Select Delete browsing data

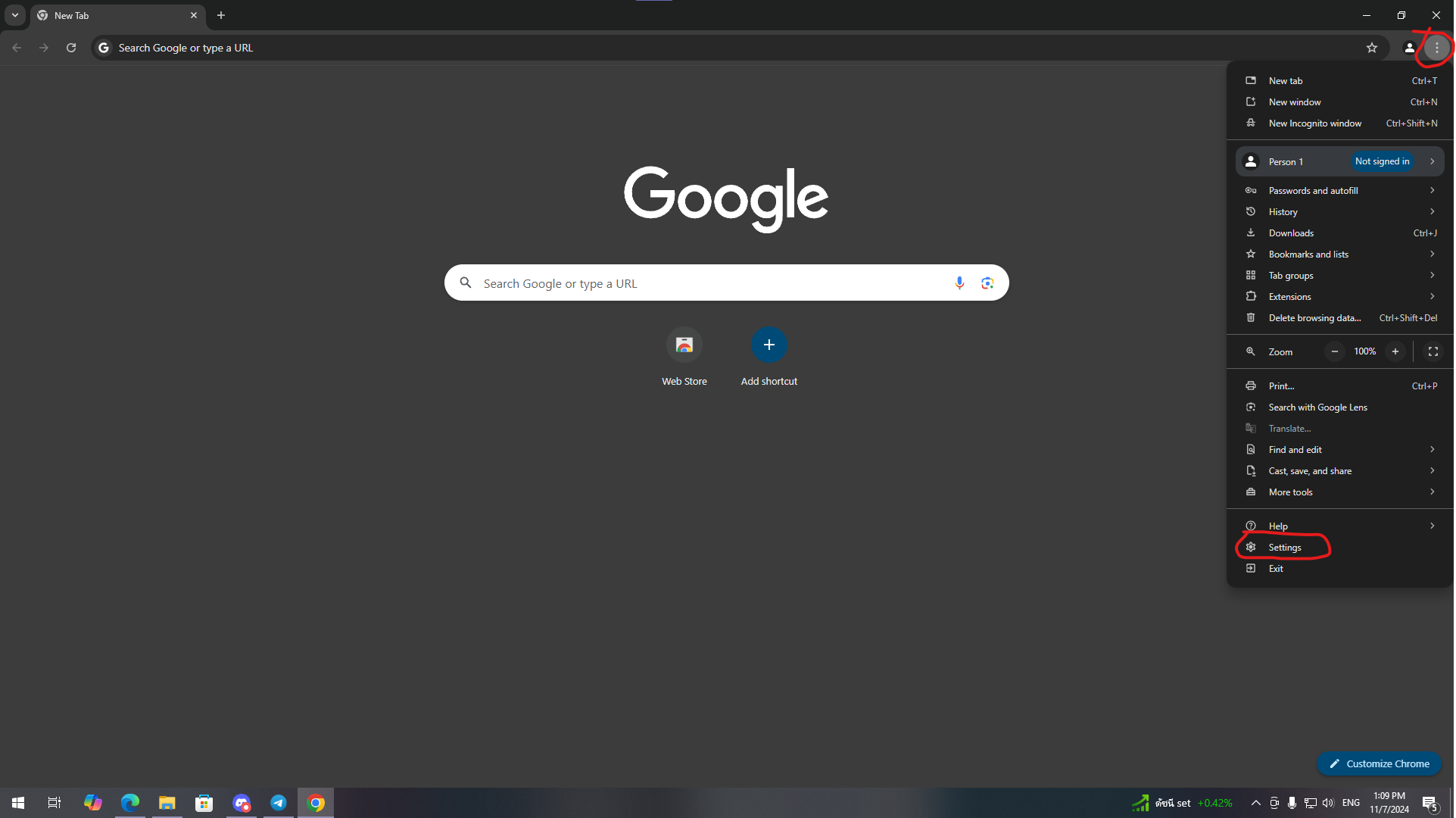click(1341, 318)
